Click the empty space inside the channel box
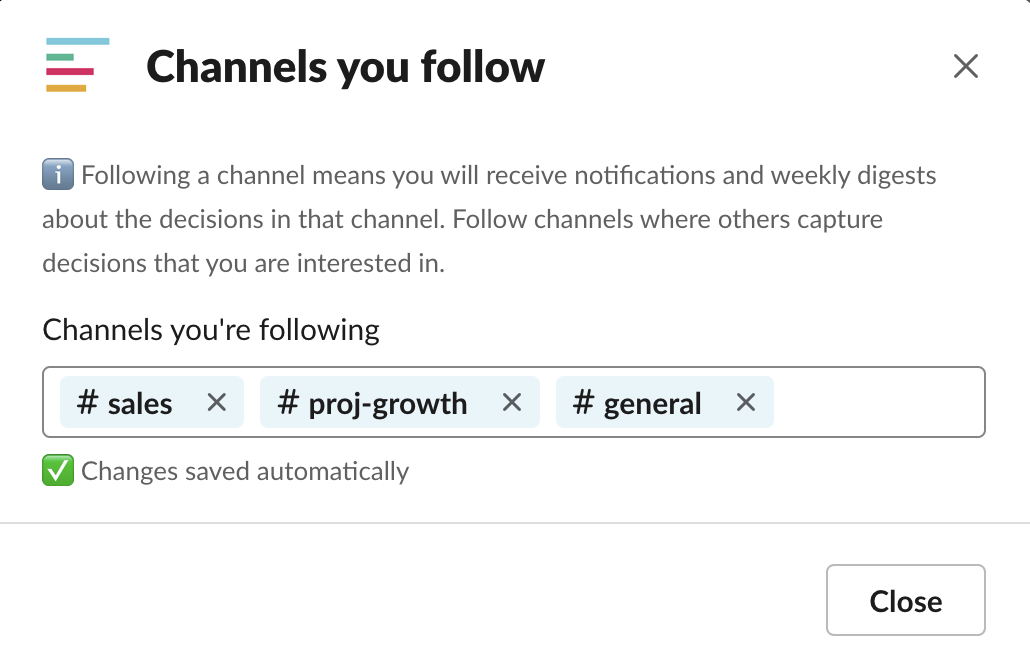 pos(880,402)
